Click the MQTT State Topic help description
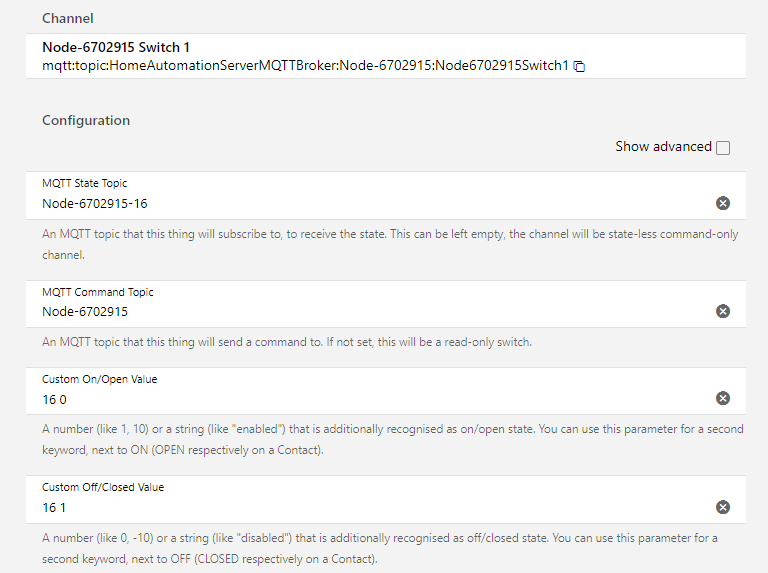The height and width of the screenshot is (573, 768). pyautogui.click(x=380, y=245)
